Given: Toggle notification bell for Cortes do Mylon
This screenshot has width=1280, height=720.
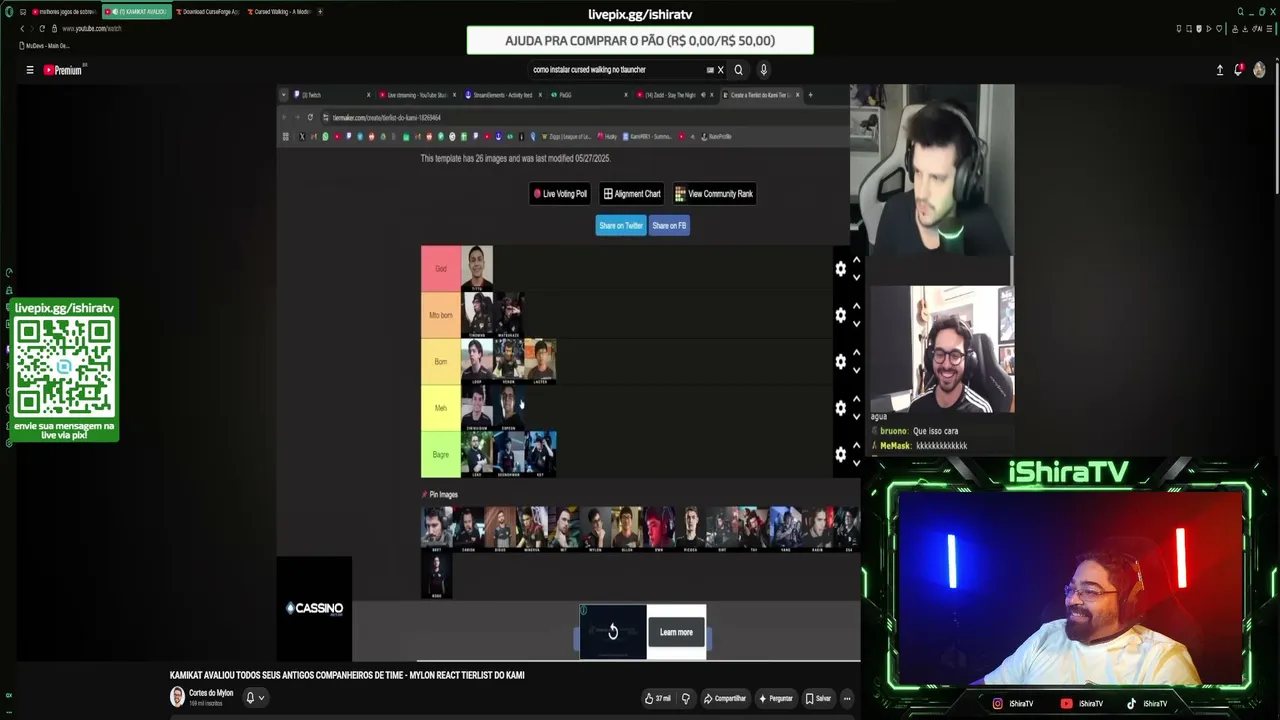Looking at the screenshot, I should coord(255,697).
